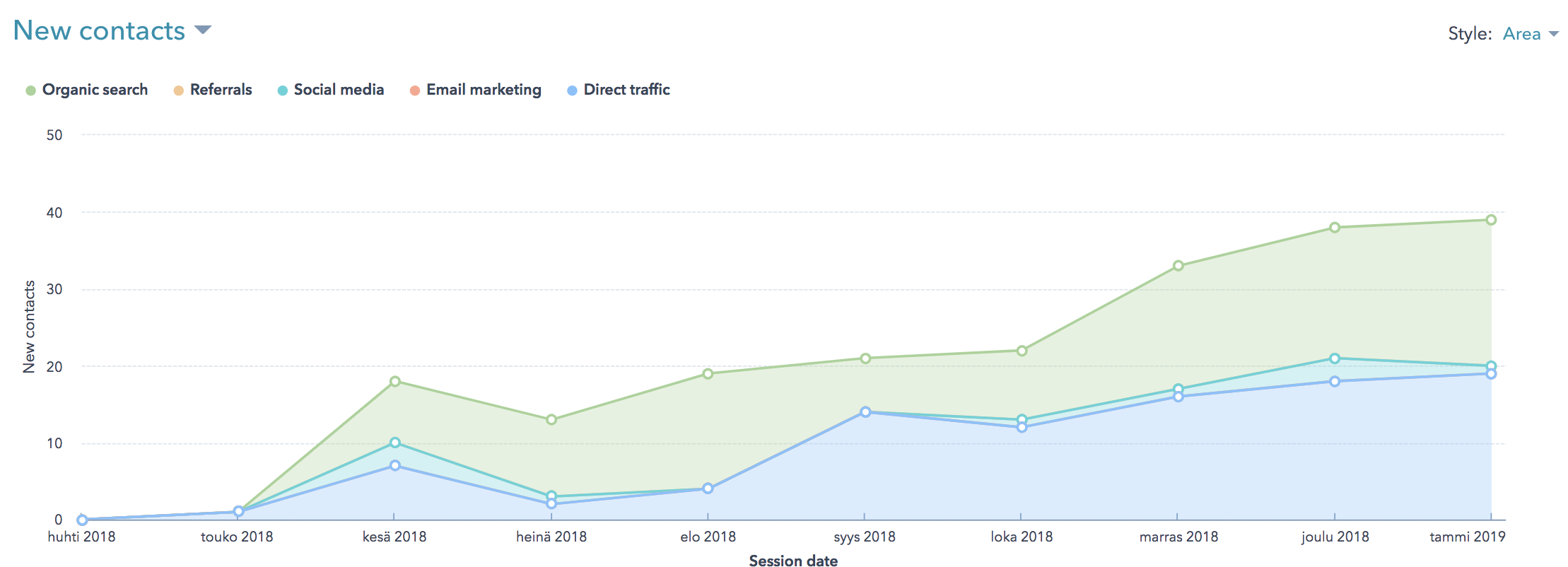Select Social media point at kesä 2018

pos(395,443)
